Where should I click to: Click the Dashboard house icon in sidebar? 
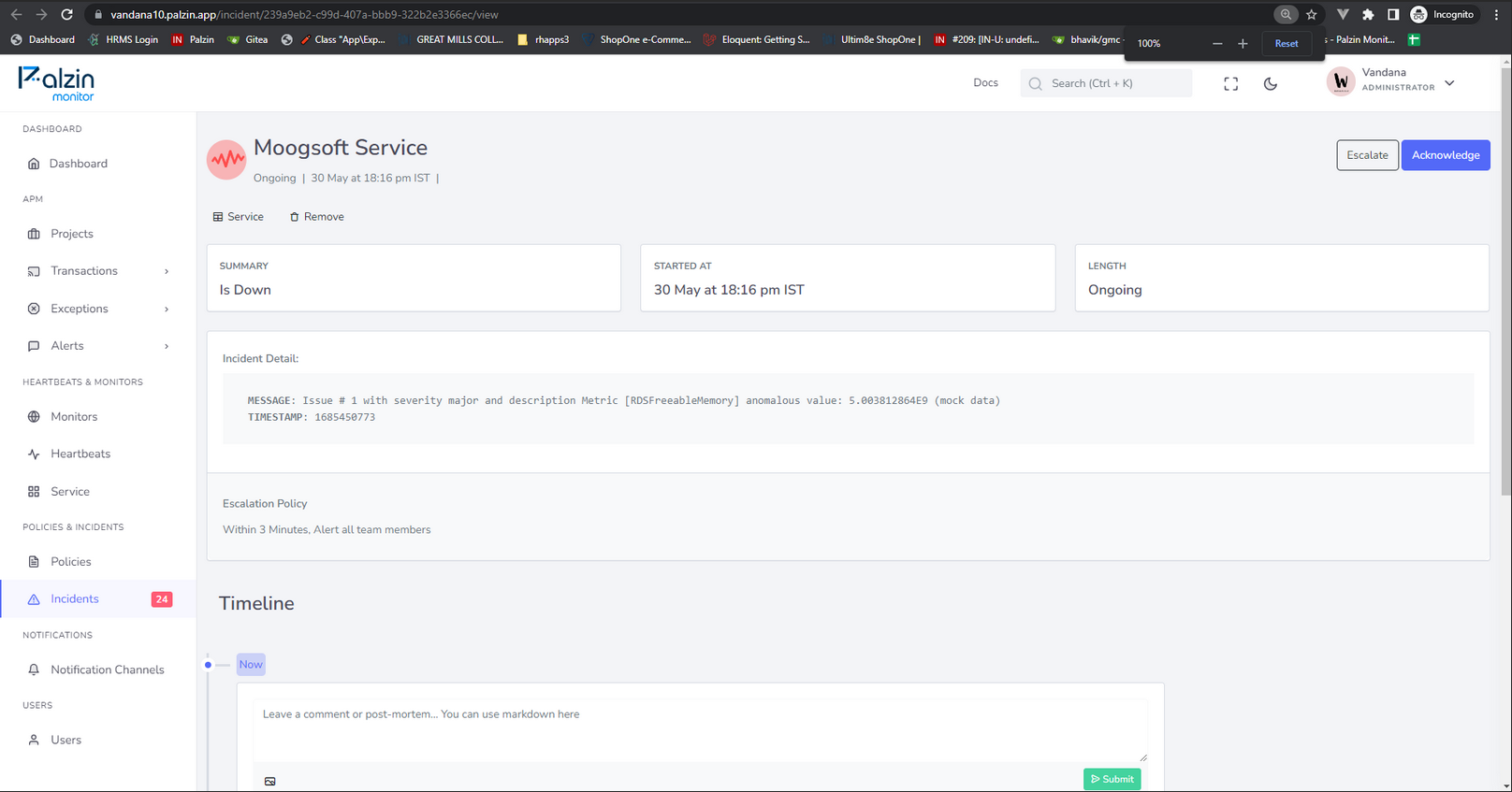34,164
